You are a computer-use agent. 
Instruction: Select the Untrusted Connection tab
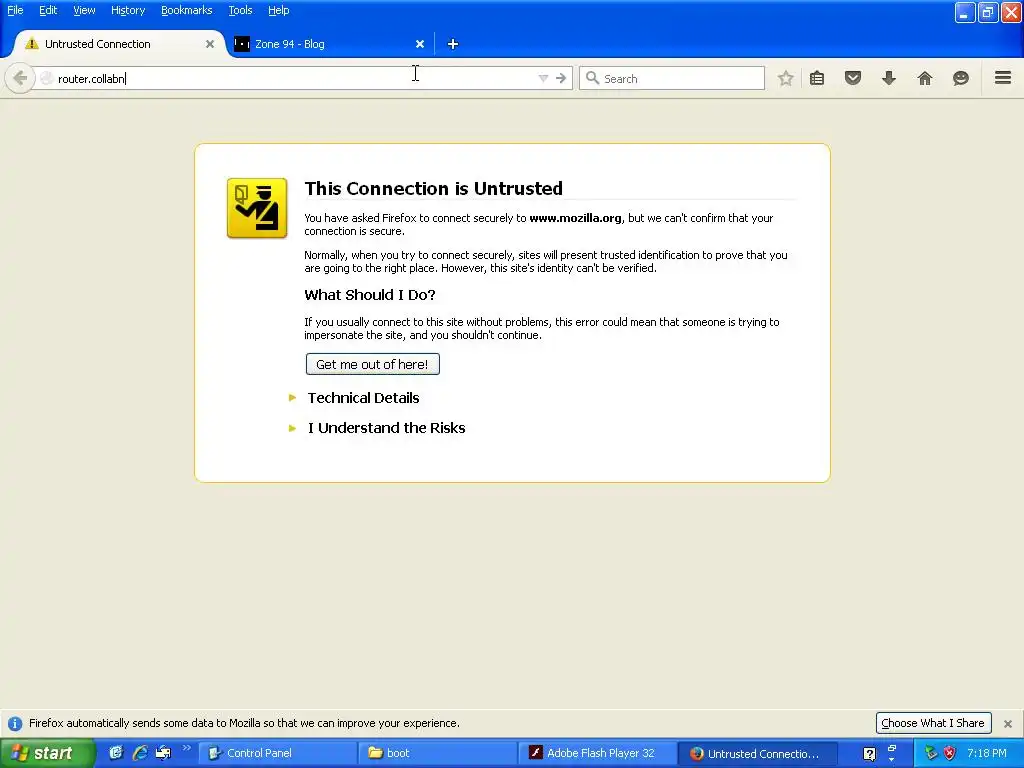120,44
